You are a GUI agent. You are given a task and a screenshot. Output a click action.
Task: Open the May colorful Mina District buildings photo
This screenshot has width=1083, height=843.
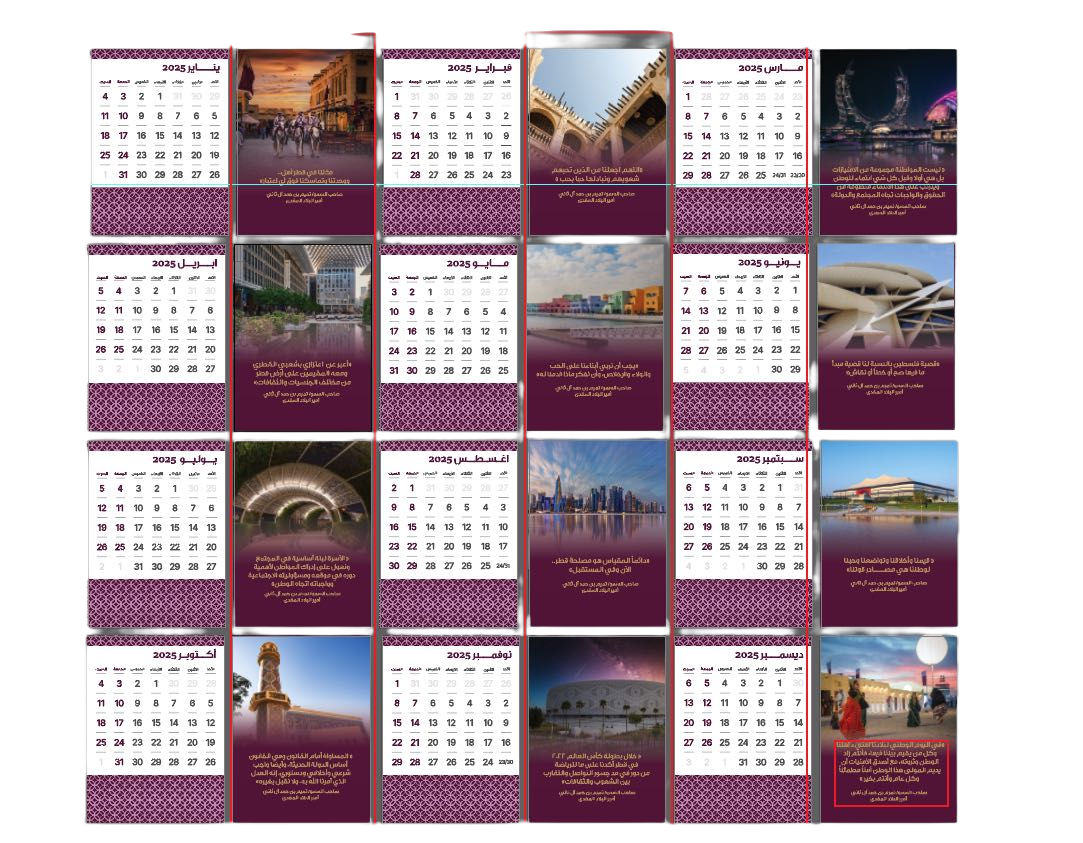596,300
